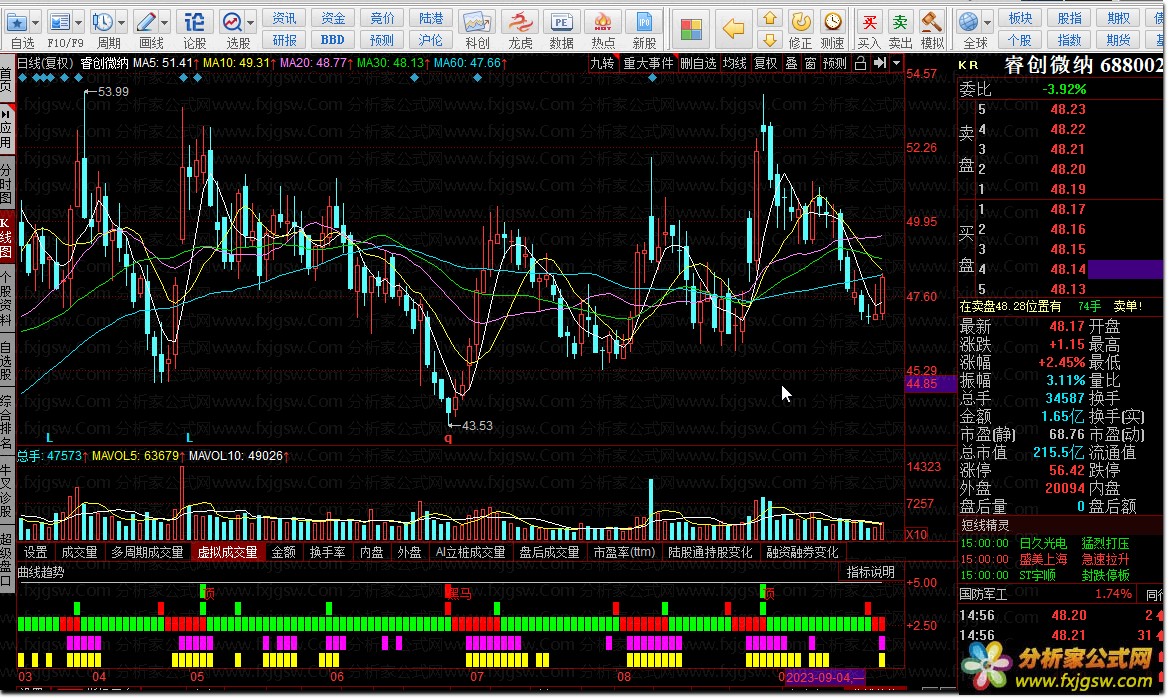This screenshot has width=1169, height=698.
Task: Open the 全球 global markets globe icon
Action: point(968,22)
